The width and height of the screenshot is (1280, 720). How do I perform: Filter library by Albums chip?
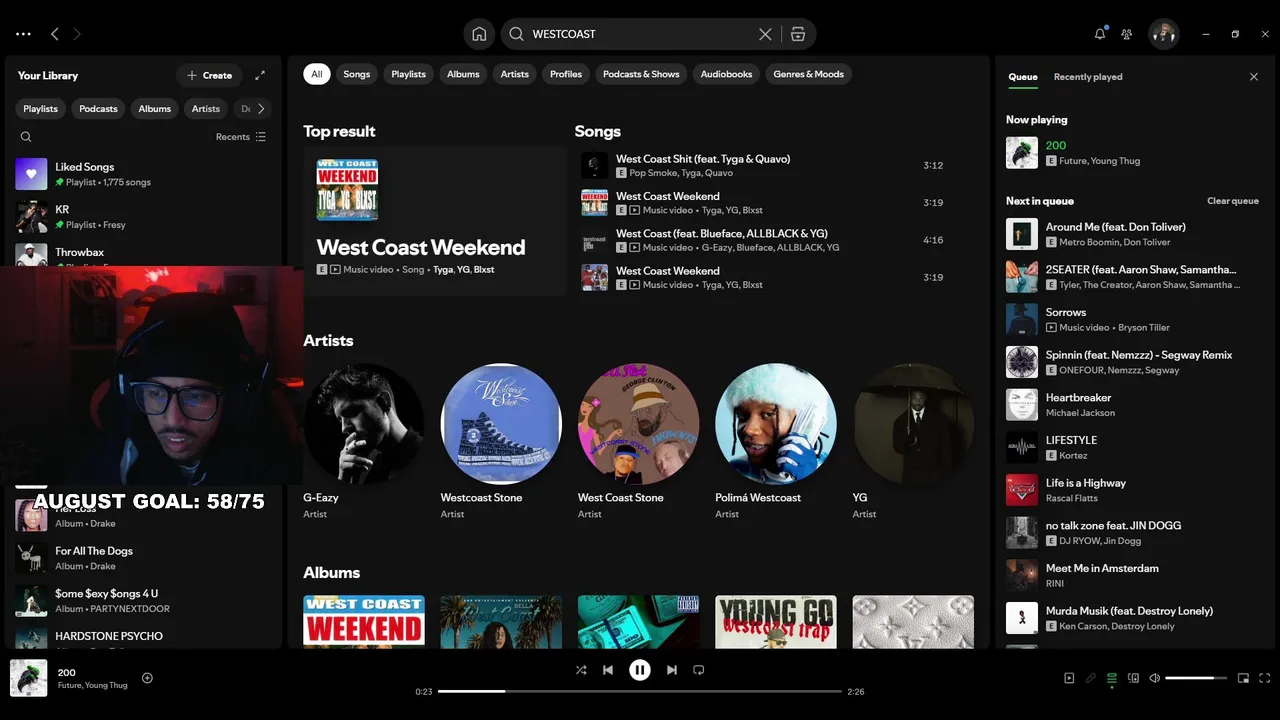coord(155,109)
